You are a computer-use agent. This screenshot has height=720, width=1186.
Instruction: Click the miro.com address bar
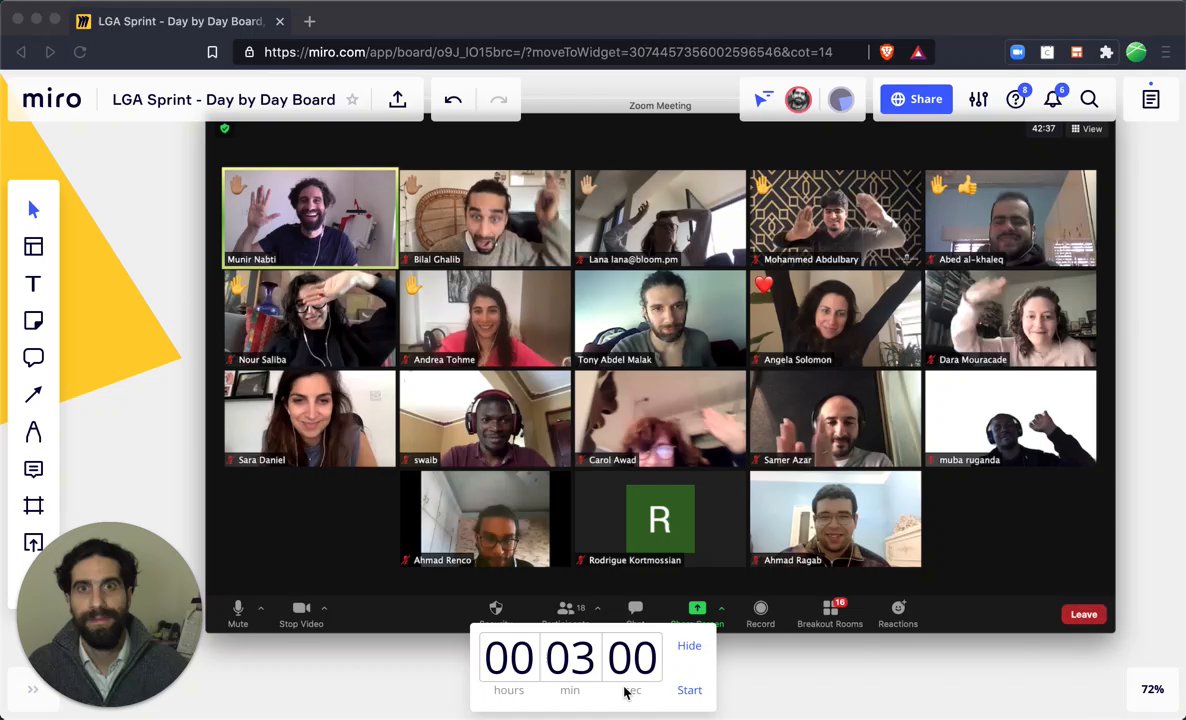548,52
